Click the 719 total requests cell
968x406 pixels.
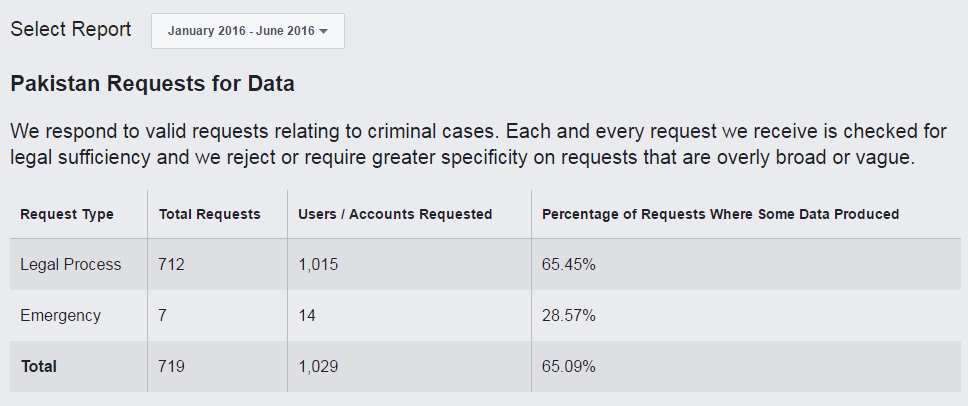[172, 367]
